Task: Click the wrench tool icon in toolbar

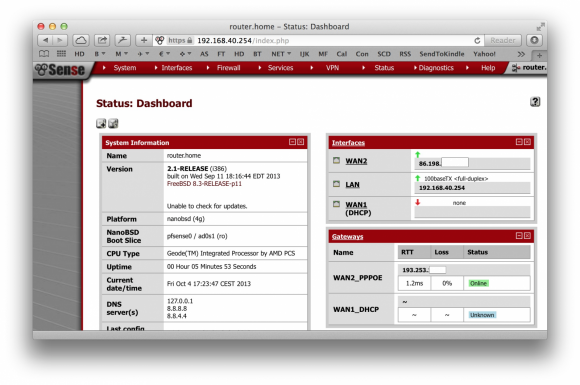Action: pos(123,40)
